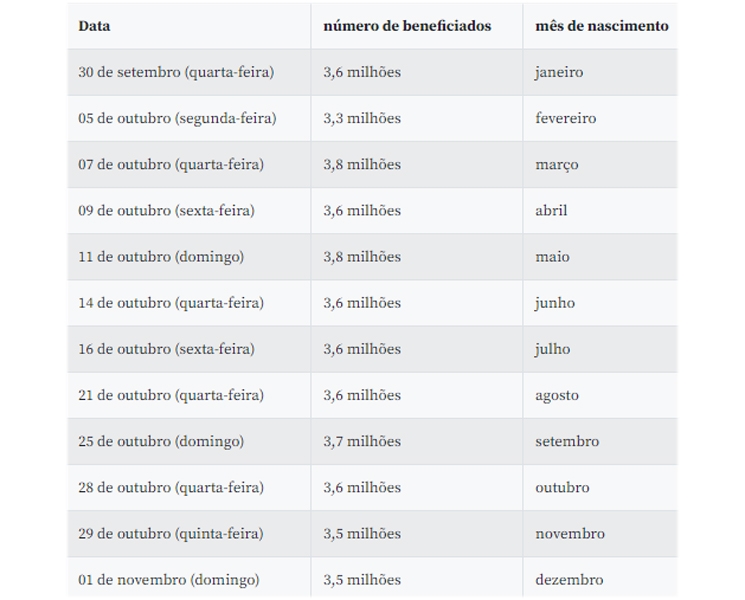Select the "30 de setembro (quarta-feira)" cell
This screenshot has height=600, width=745.
tap(189, 72)
